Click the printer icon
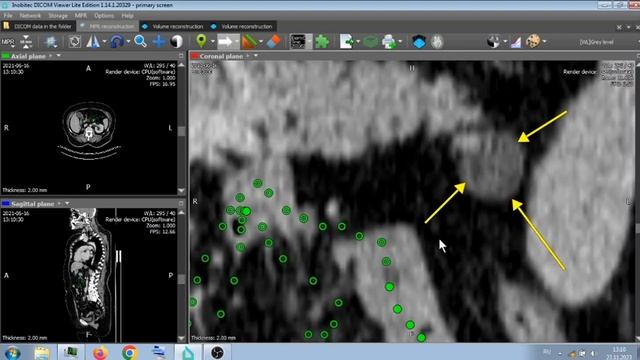The width and height of the screenshot is (640, 360). [389, 42]
